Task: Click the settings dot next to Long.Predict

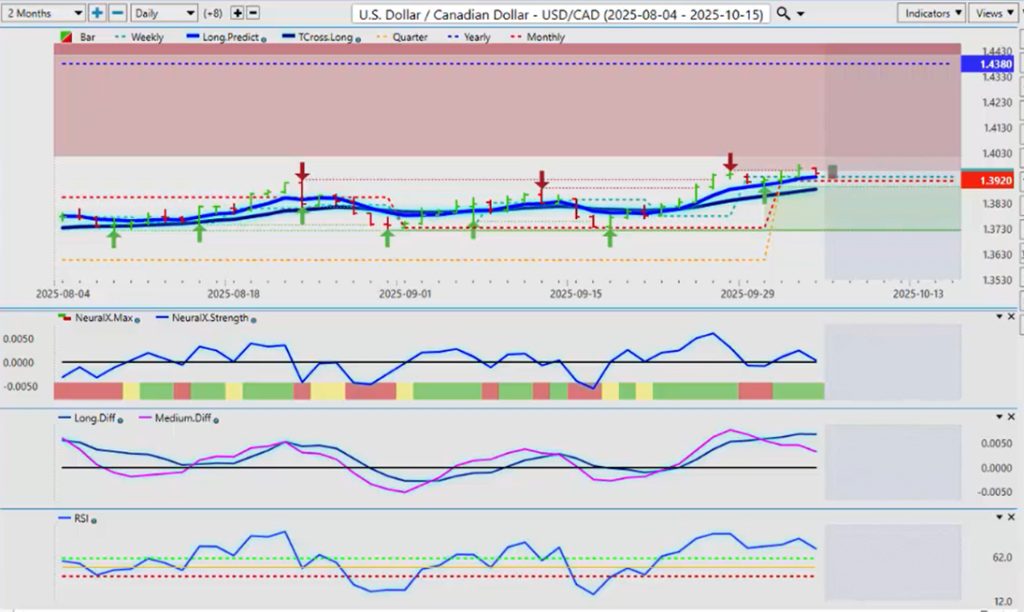Action: [x=262, y=38]
